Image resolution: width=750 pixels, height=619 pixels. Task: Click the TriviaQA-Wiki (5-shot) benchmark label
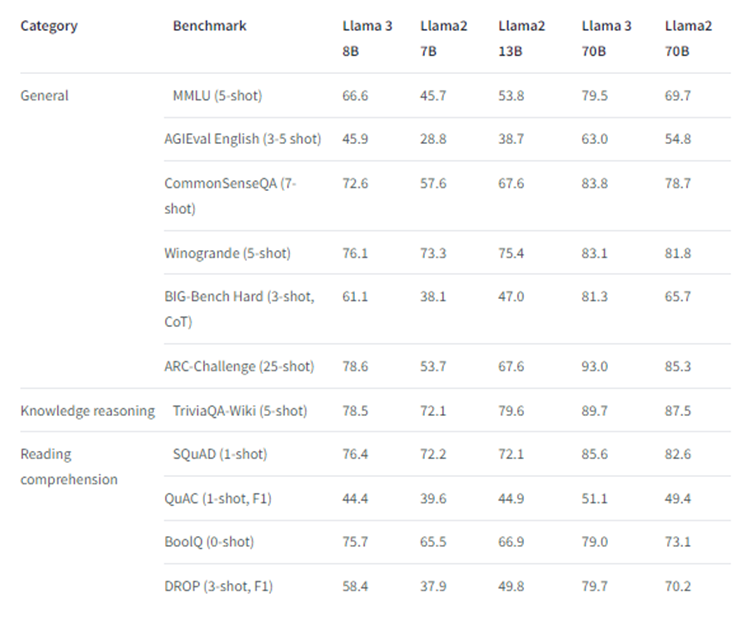pyautogui.click(x=240, y=411)
